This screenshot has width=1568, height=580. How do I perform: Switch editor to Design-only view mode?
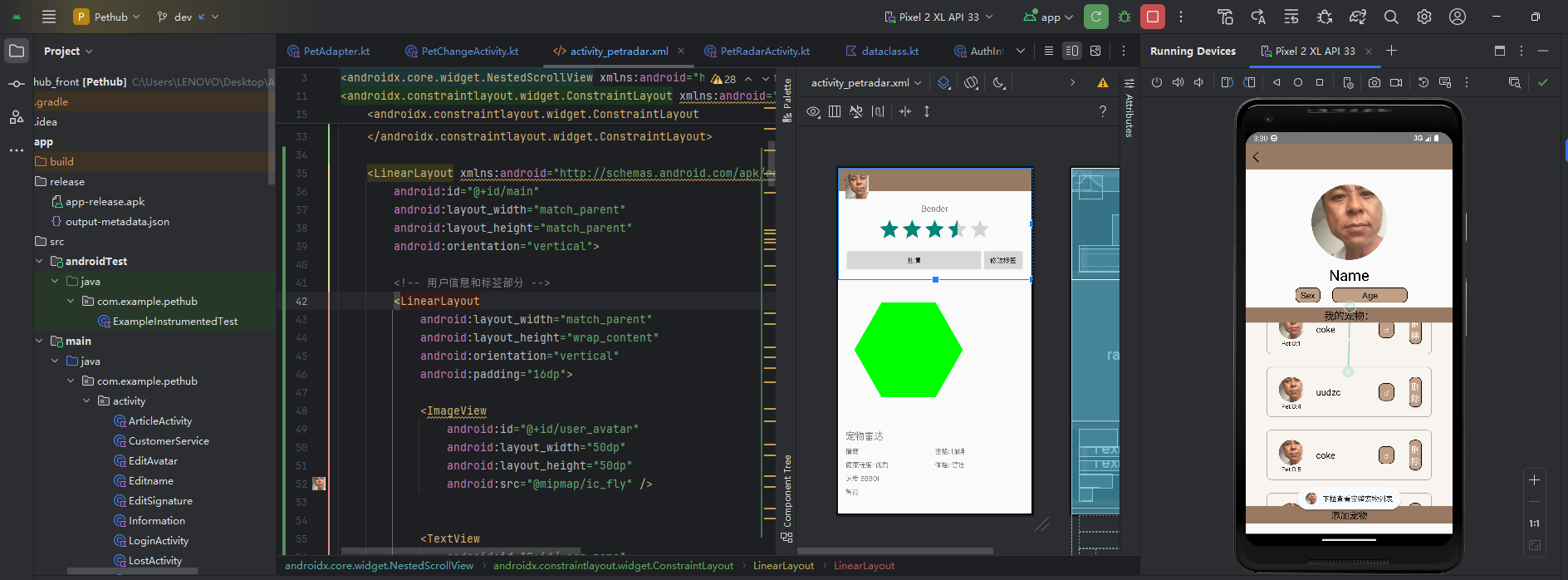click(x=1095, y=51)
